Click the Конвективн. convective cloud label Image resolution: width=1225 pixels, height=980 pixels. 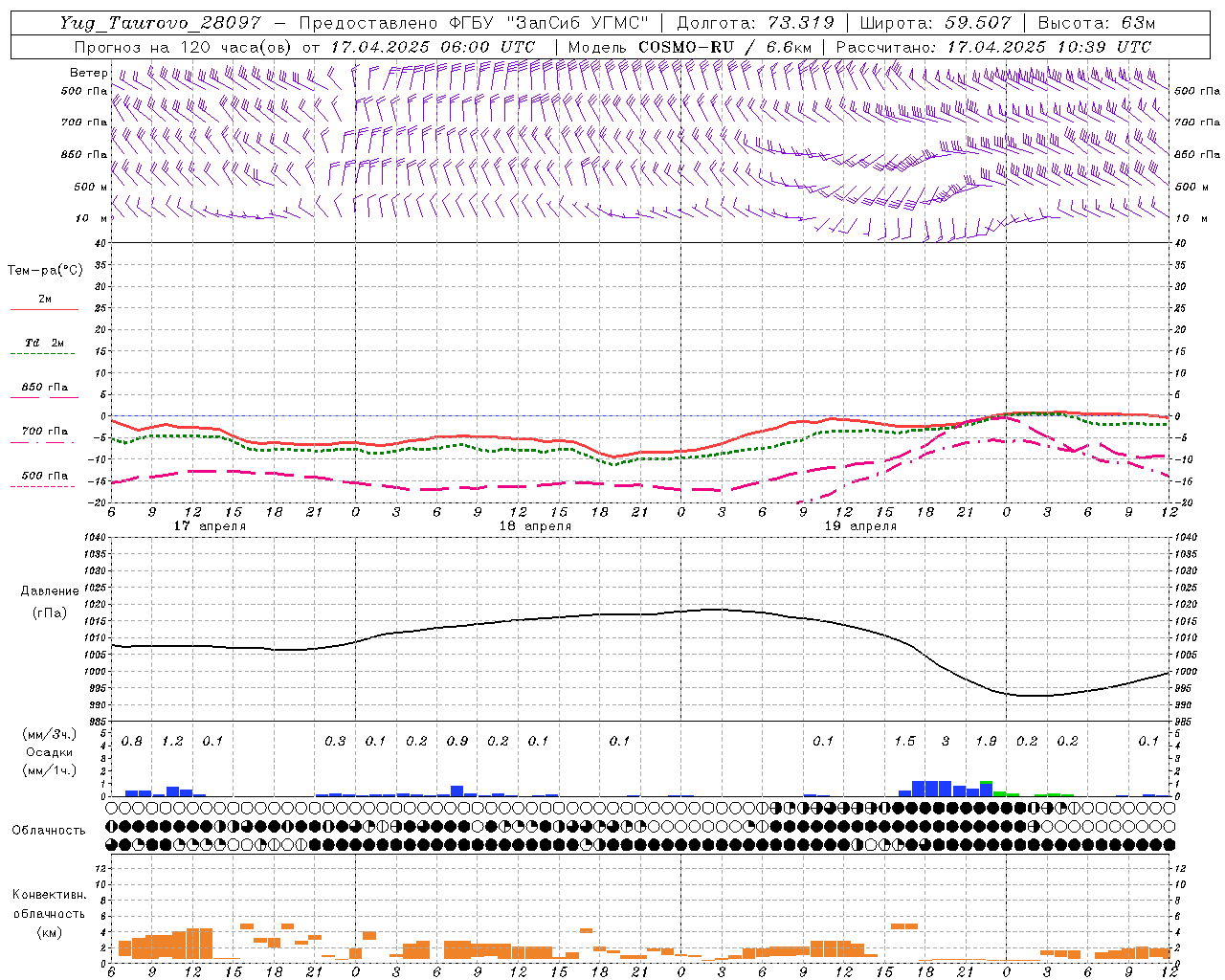[x=49, y=895]
